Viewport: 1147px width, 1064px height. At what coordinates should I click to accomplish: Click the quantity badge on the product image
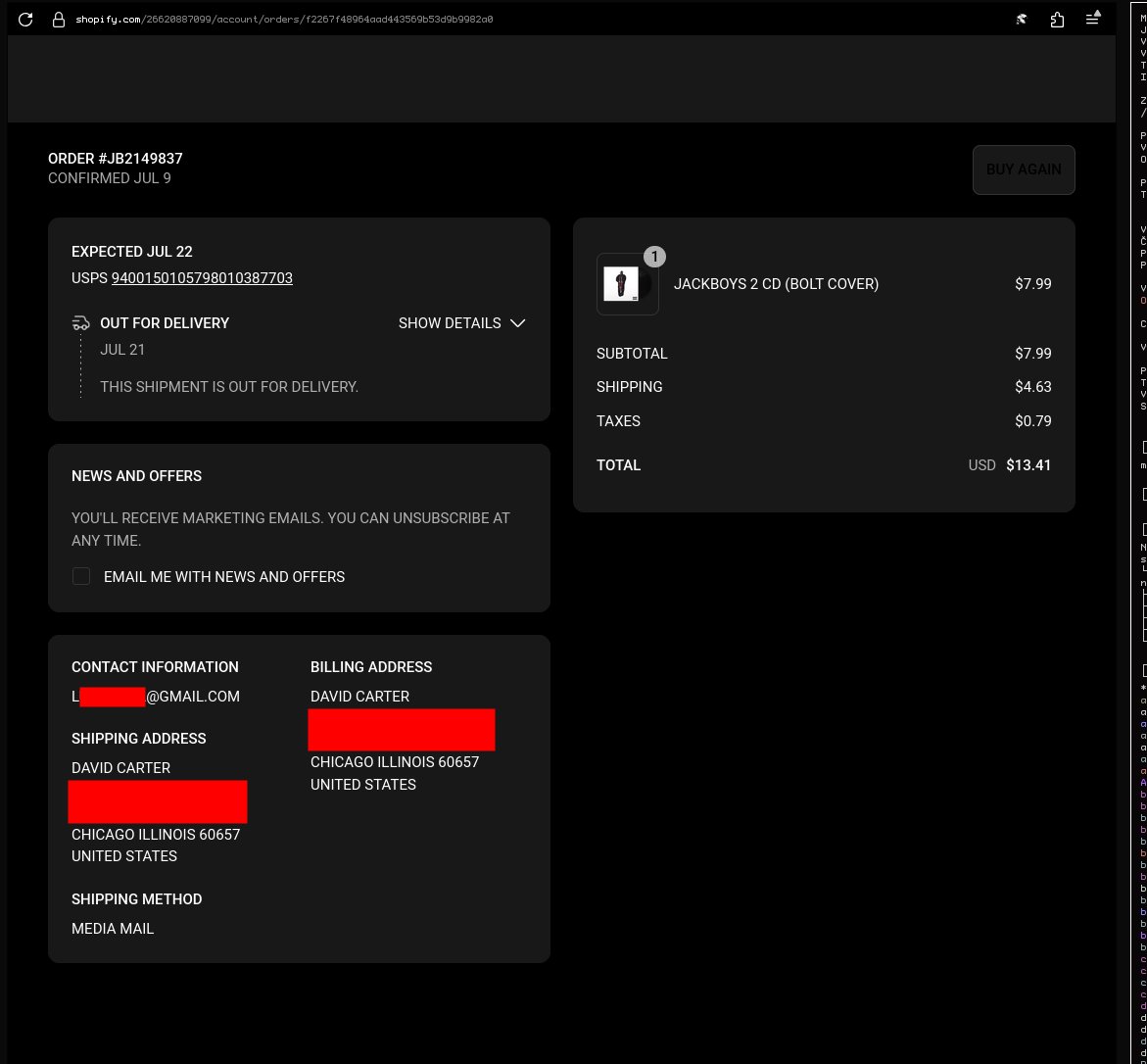[654, 257]
